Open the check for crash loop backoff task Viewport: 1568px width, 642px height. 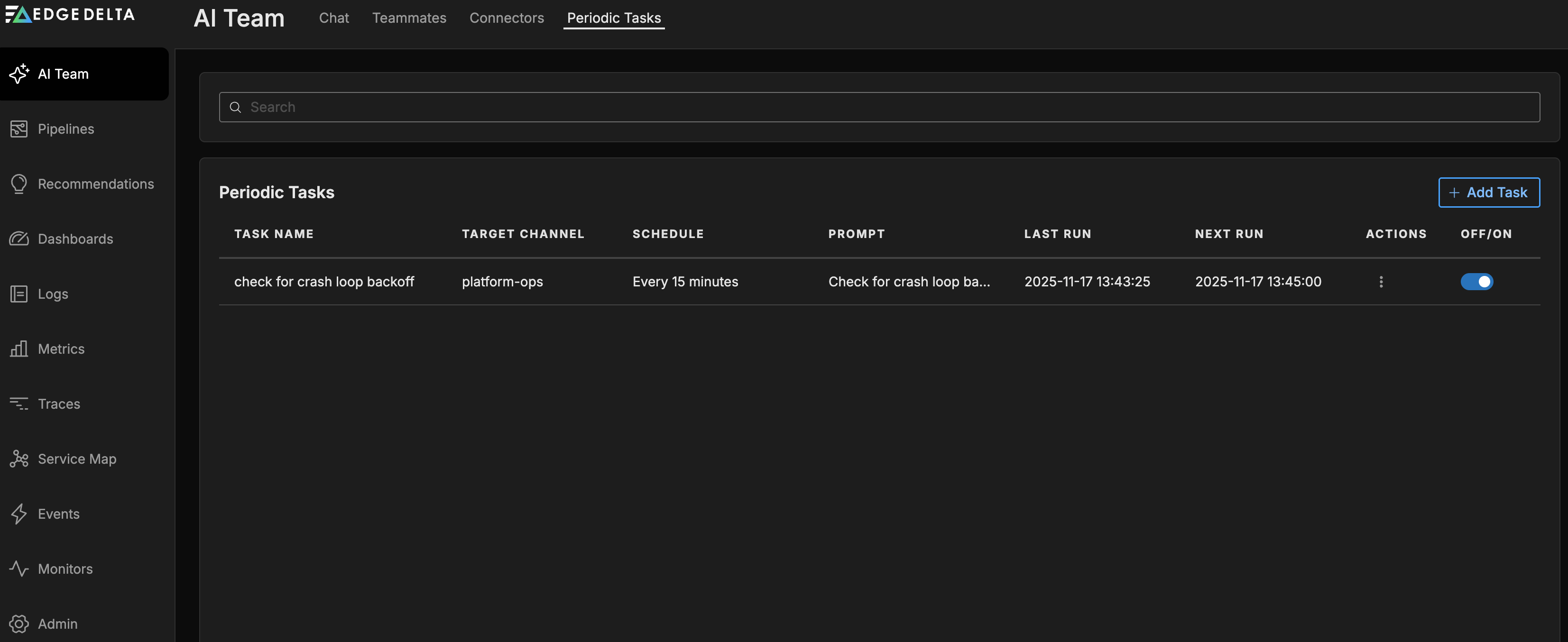324,281
